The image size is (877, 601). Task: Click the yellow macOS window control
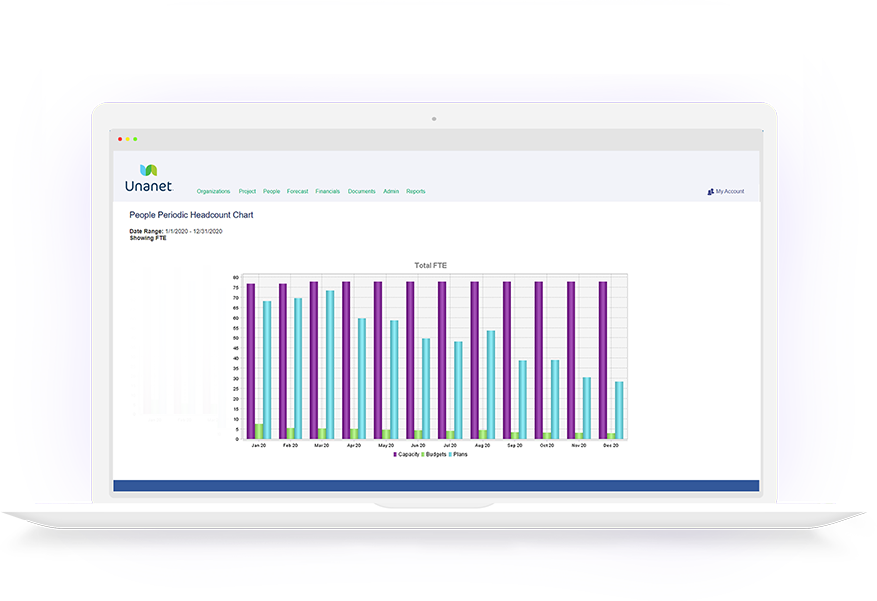pos(127,139)
